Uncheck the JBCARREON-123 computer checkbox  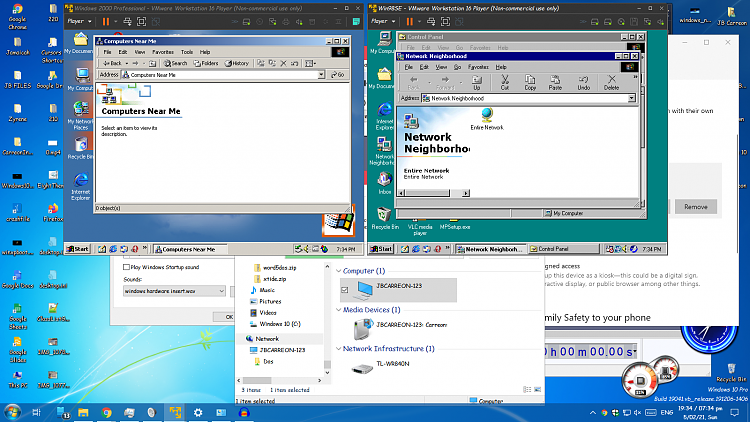pyautogui.click(x=345, y=290)
